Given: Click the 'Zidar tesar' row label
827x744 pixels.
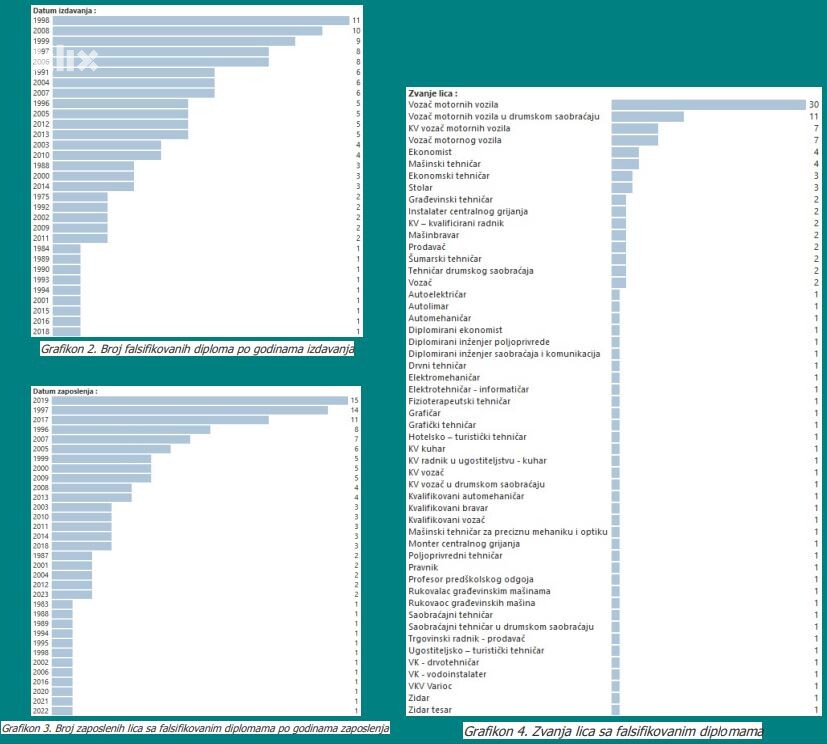Looking at the screenshot, I should pos(432,710).
